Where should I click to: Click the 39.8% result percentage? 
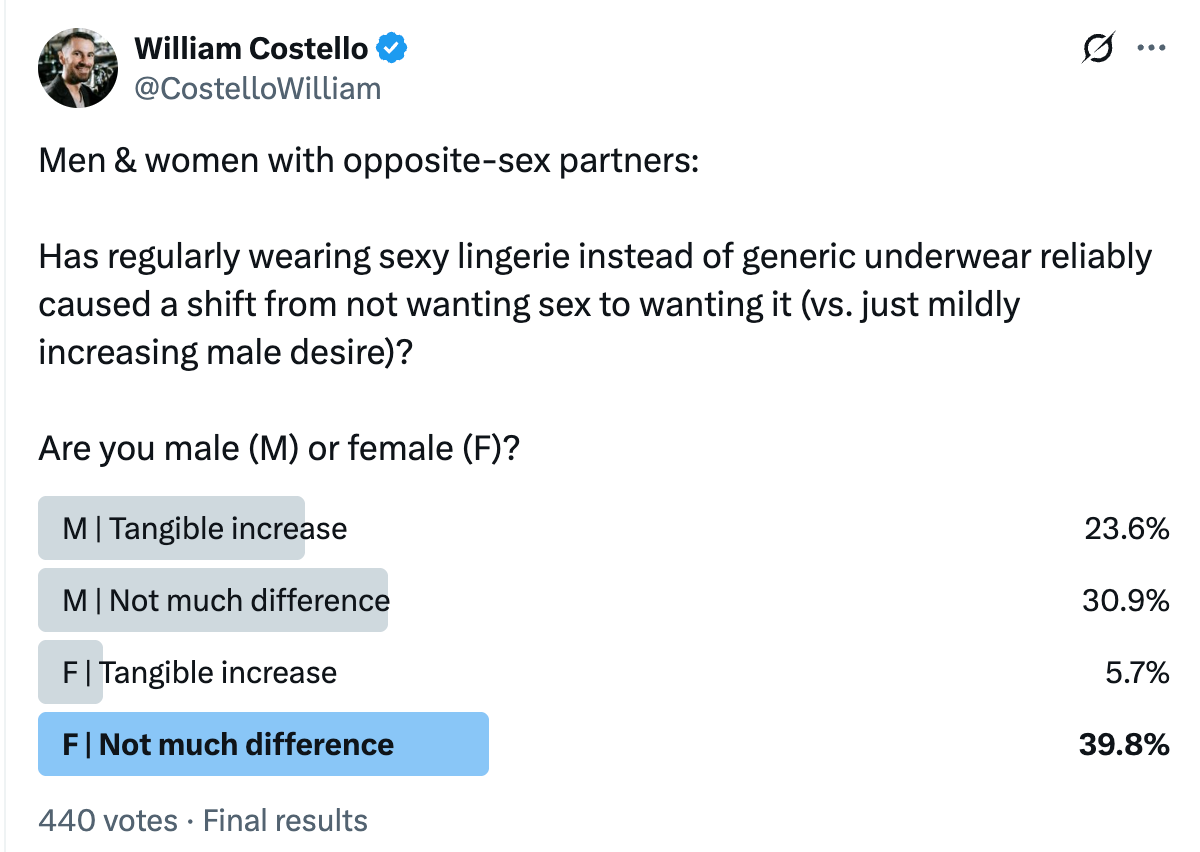(1126, 744)
